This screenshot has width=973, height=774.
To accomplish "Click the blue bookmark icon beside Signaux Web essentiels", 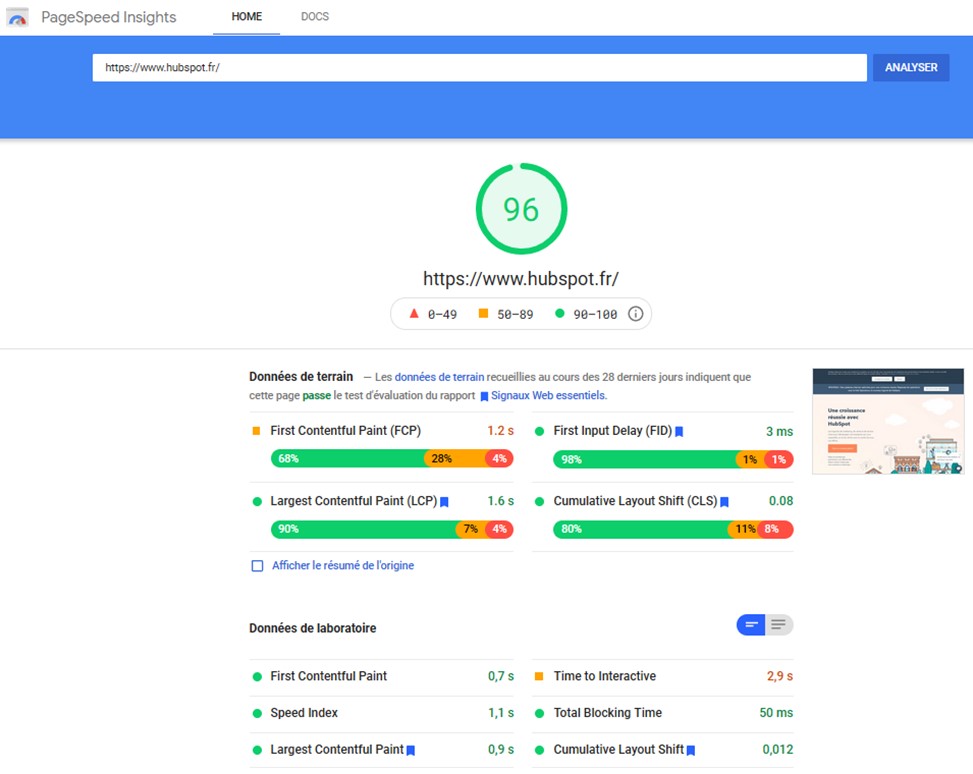I will 484,396.
